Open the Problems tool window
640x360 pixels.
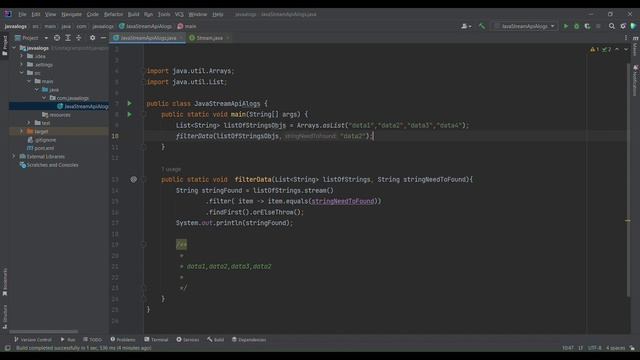pos(123,340)
